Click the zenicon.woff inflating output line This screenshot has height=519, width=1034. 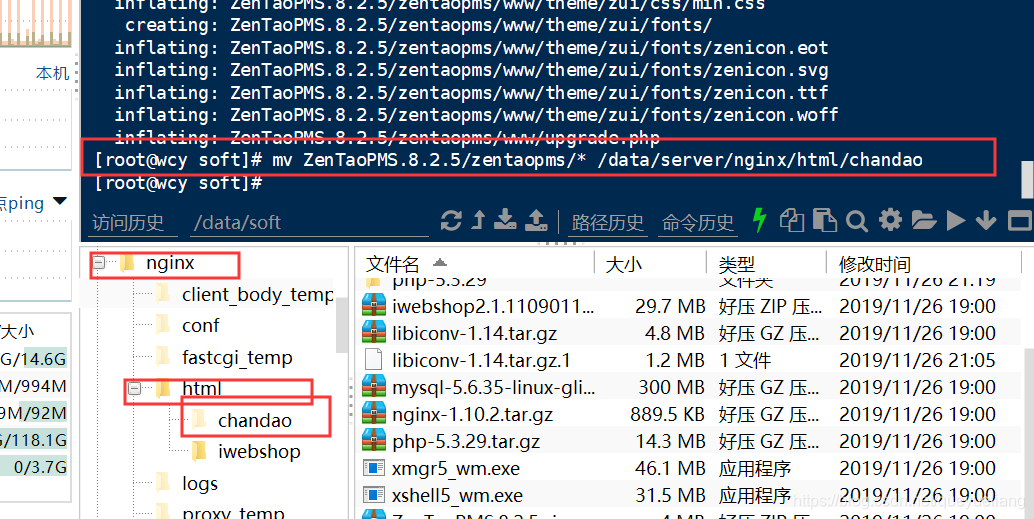tap(476, 115)
